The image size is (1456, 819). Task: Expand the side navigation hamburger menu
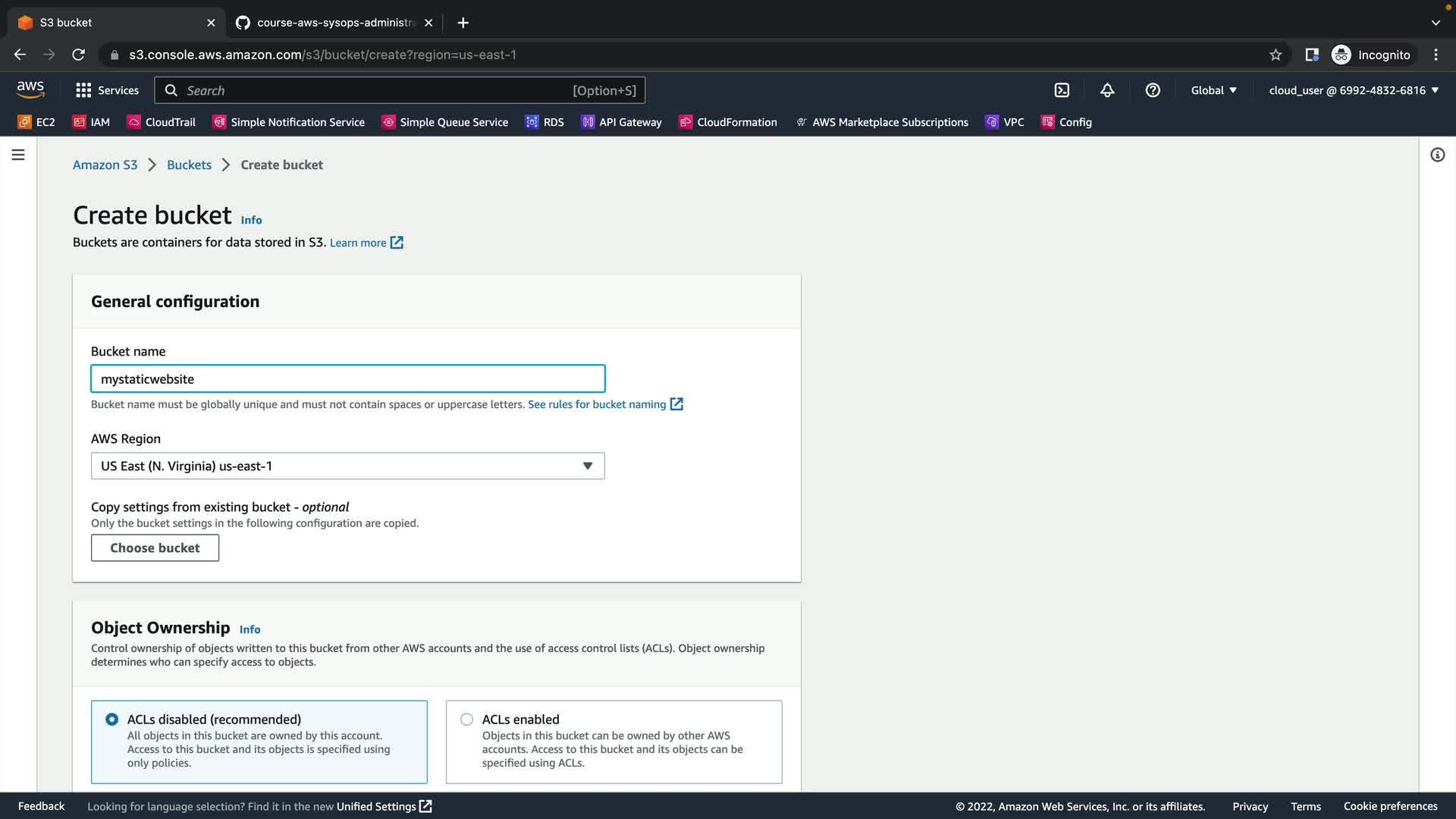[x=18, y=155]
